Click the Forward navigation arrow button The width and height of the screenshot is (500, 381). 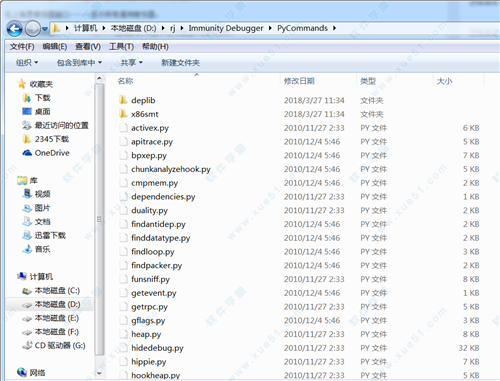click(x=33, y=29)
